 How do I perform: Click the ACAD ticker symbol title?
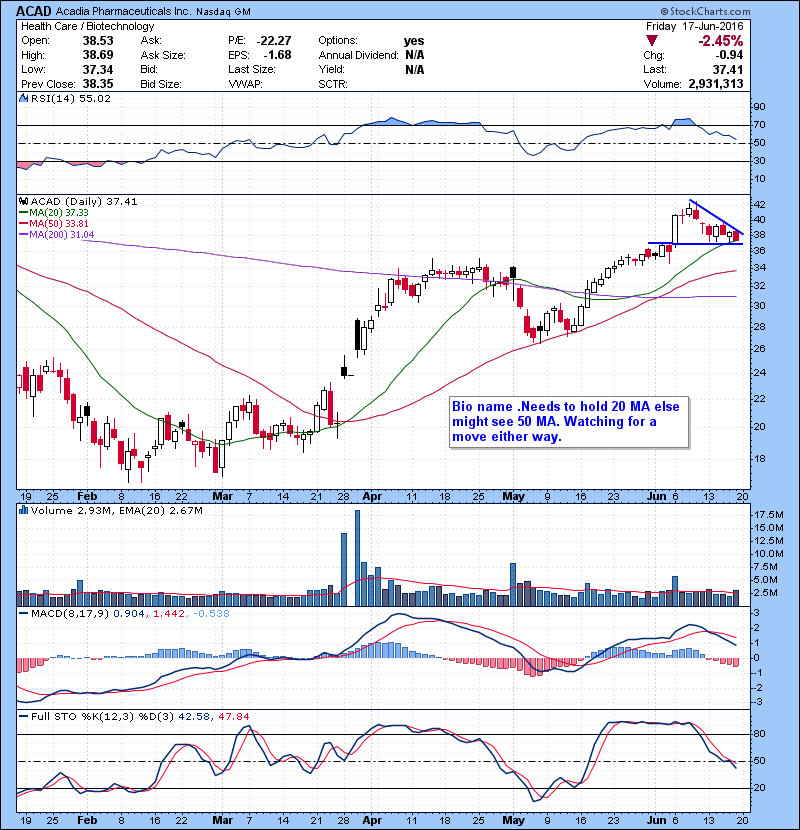point(34,11)
